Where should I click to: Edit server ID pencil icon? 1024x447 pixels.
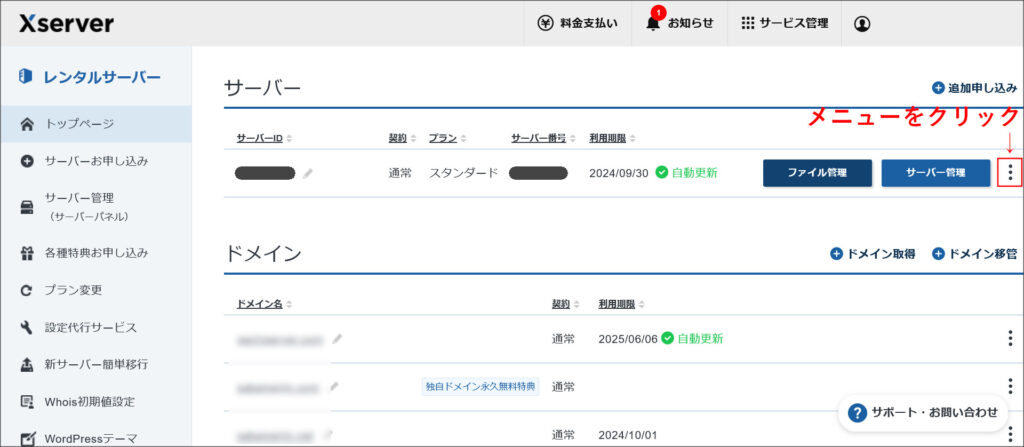[x=308, y=173]
